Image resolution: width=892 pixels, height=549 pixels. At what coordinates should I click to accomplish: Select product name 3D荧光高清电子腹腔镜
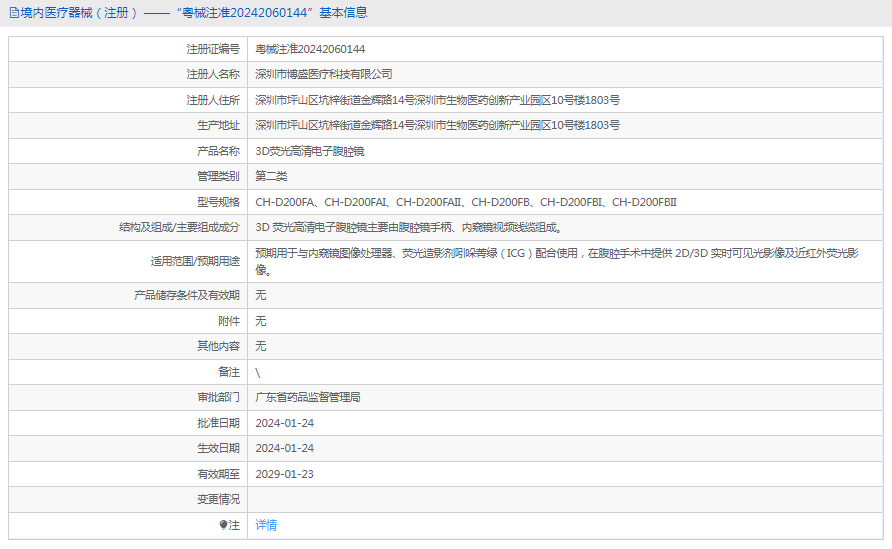pyautogui.click(x=309, y=151)
